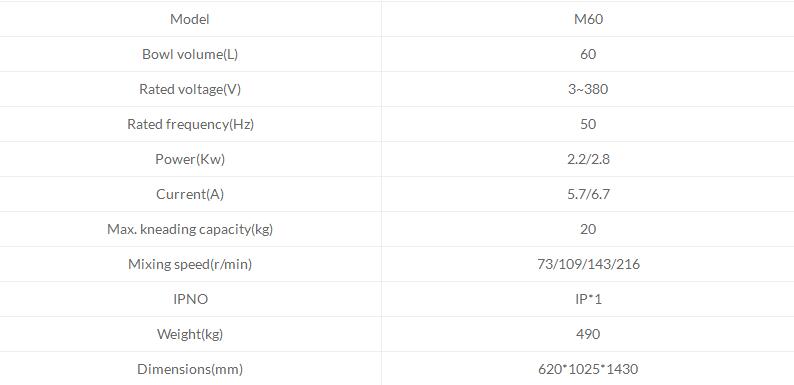794x385 pixels.
Task: Click the Current(A) label
Action: [x=190, y=194]
